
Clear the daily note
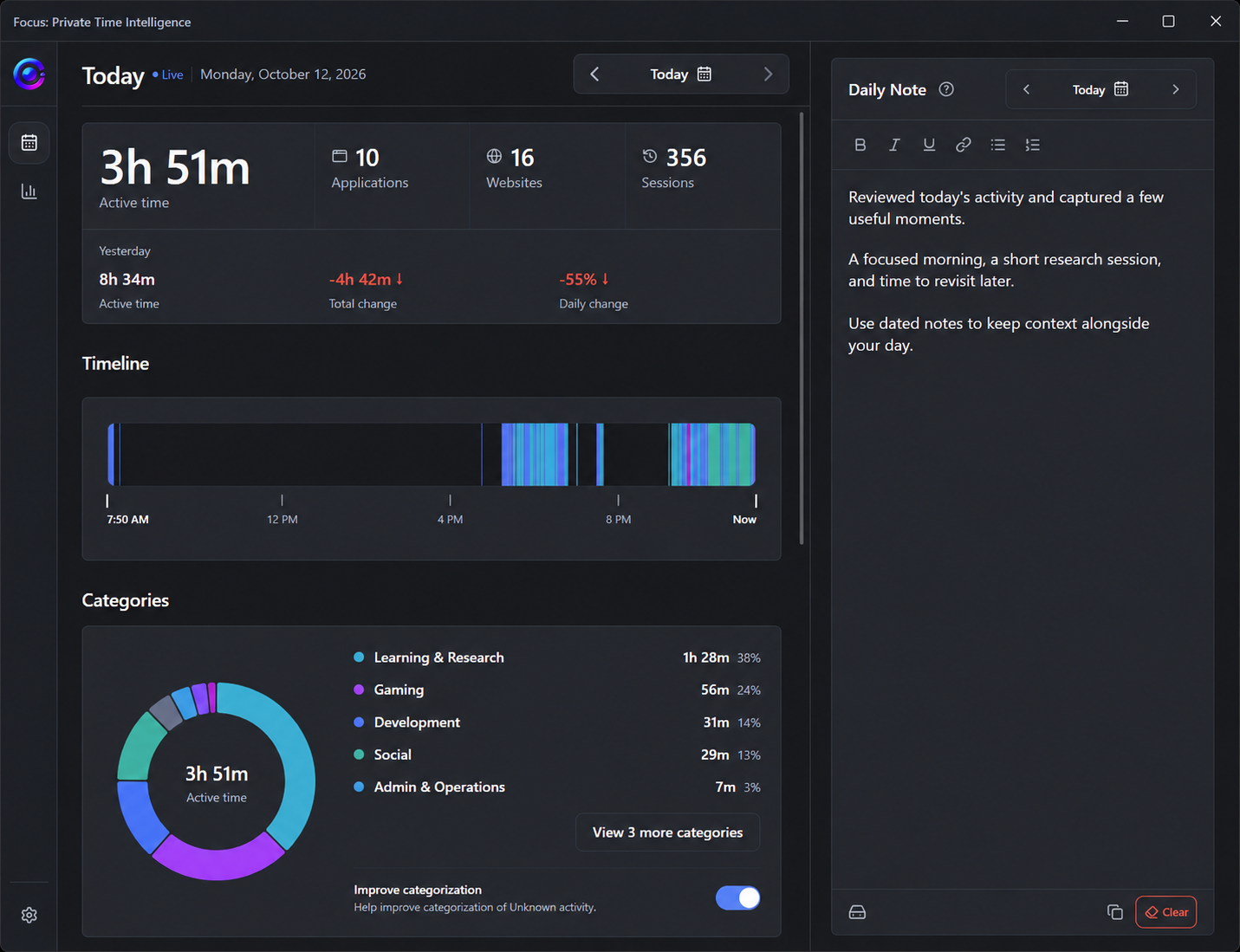point(1166,912)
